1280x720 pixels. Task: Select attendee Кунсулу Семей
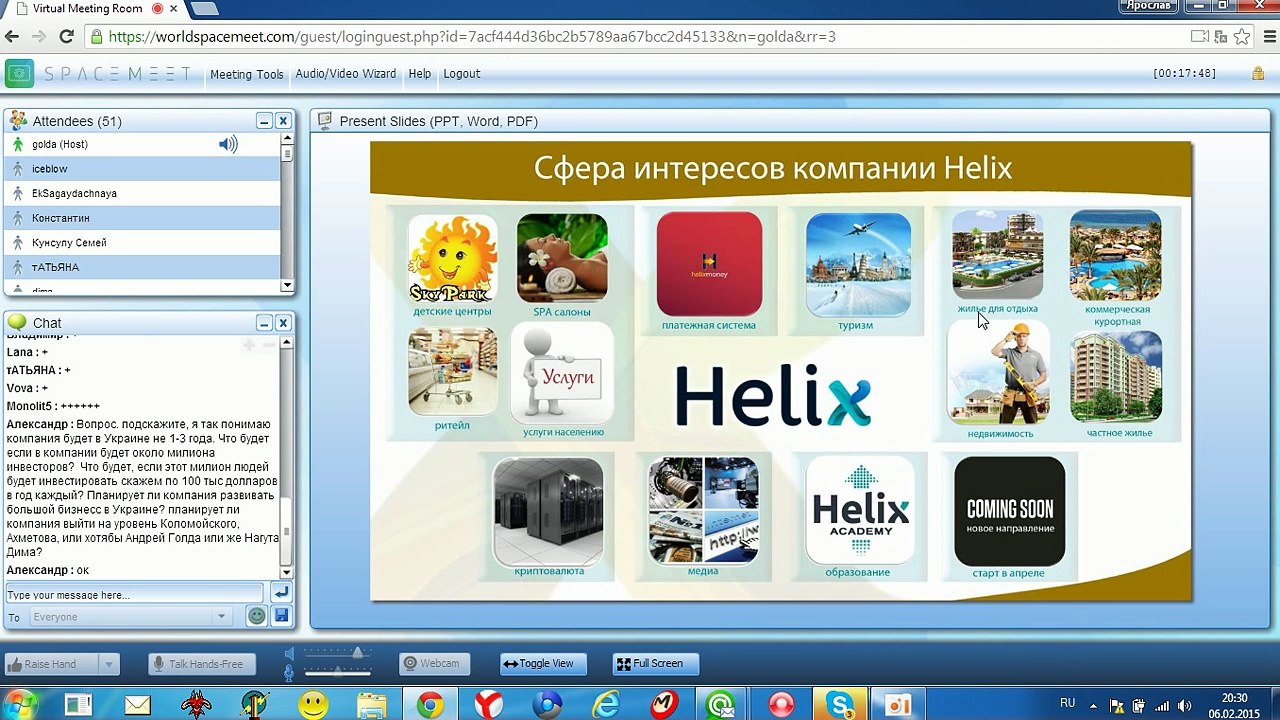142,242
